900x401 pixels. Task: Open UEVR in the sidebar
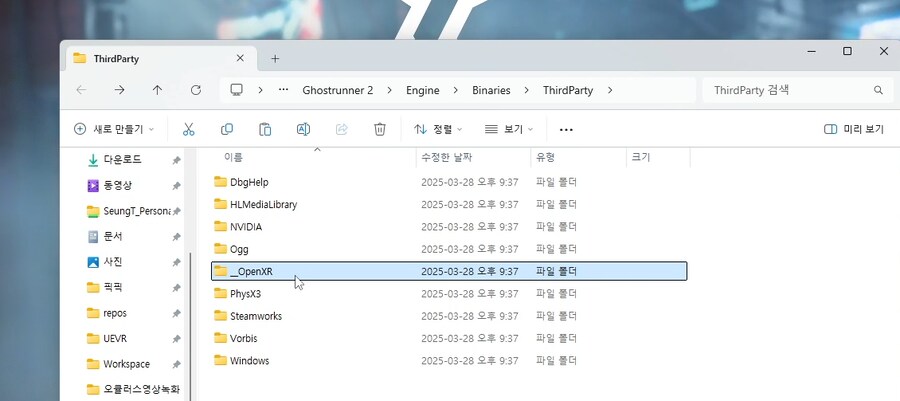[115, 338]
